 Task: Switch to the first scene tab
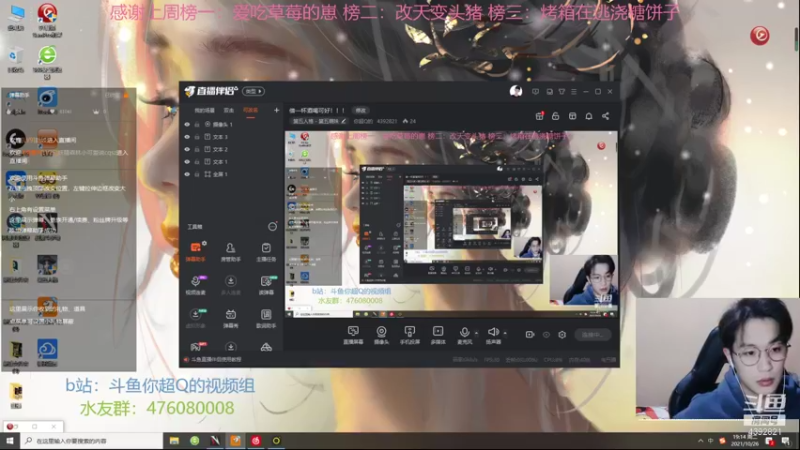point(204,110)
